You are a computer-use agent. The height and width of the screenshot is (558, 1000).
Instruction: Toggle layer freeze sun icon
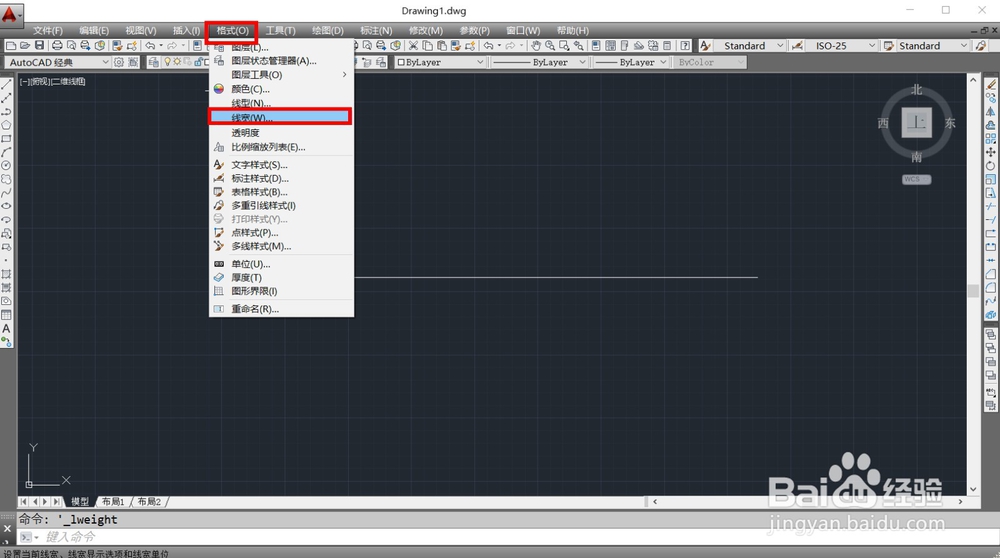point(177,62)
